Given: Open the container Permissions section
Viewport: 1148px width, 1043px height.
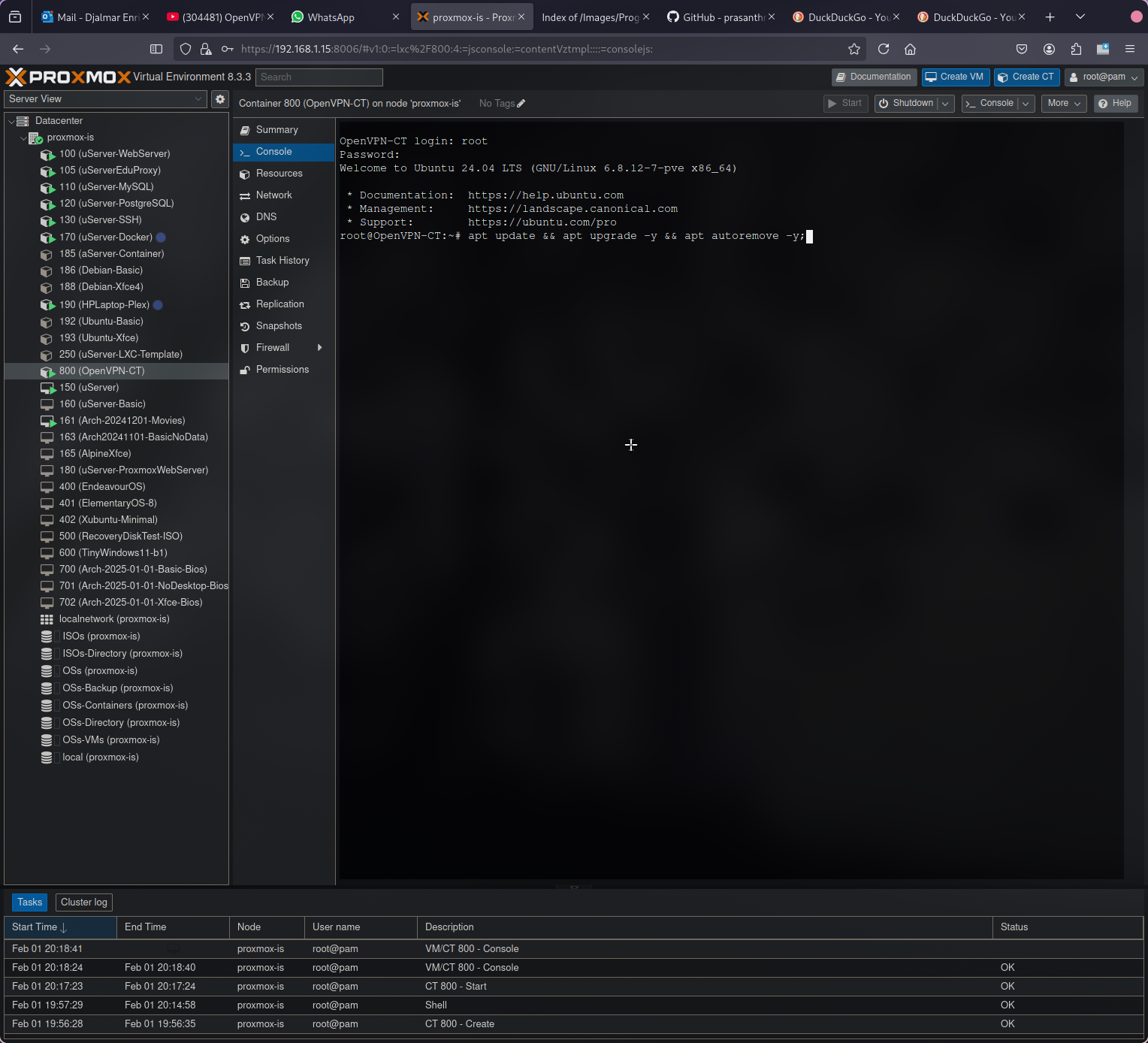Looking at the screenshot, I should [282, 370].
